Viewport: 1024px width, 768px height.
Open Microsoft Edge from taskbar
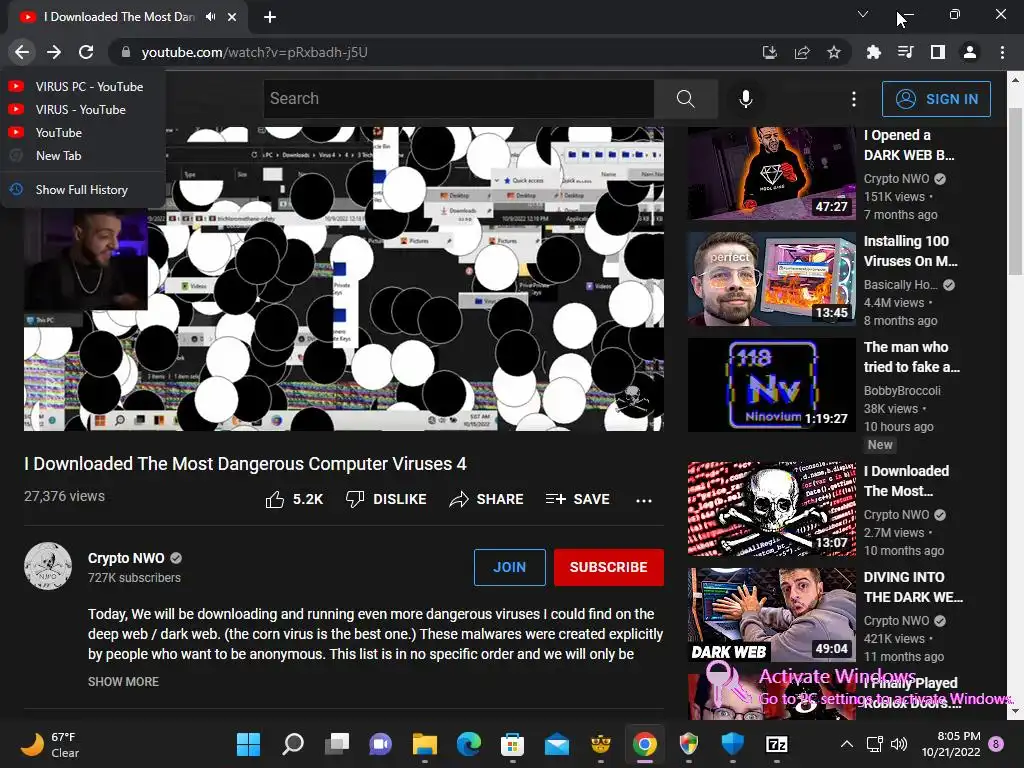coord(469,744)
